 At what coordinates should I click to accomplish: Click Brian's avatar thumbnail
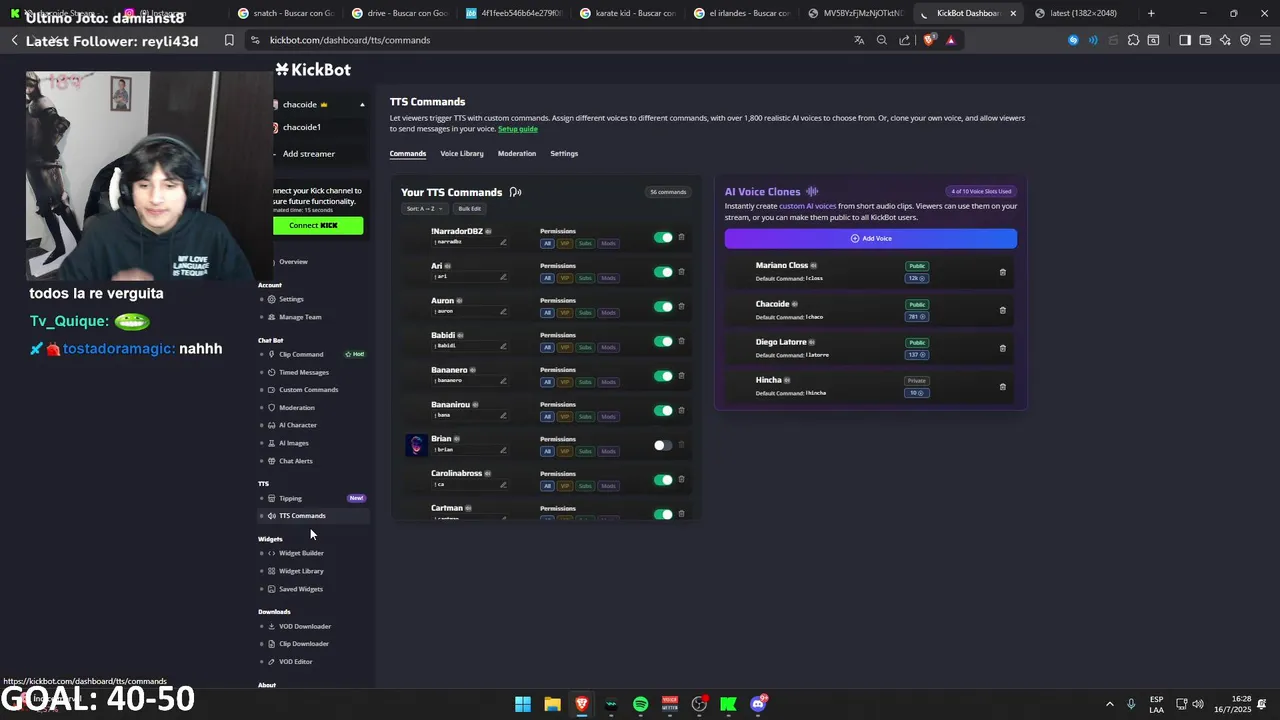416,445
